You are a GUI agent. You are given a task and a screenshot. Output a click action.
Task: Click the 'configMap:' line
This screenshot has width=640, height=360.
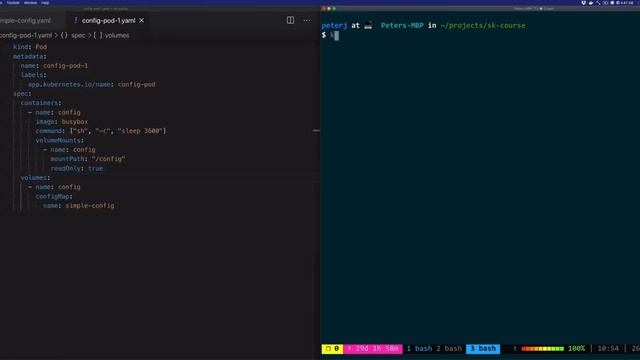pos(54,196)
